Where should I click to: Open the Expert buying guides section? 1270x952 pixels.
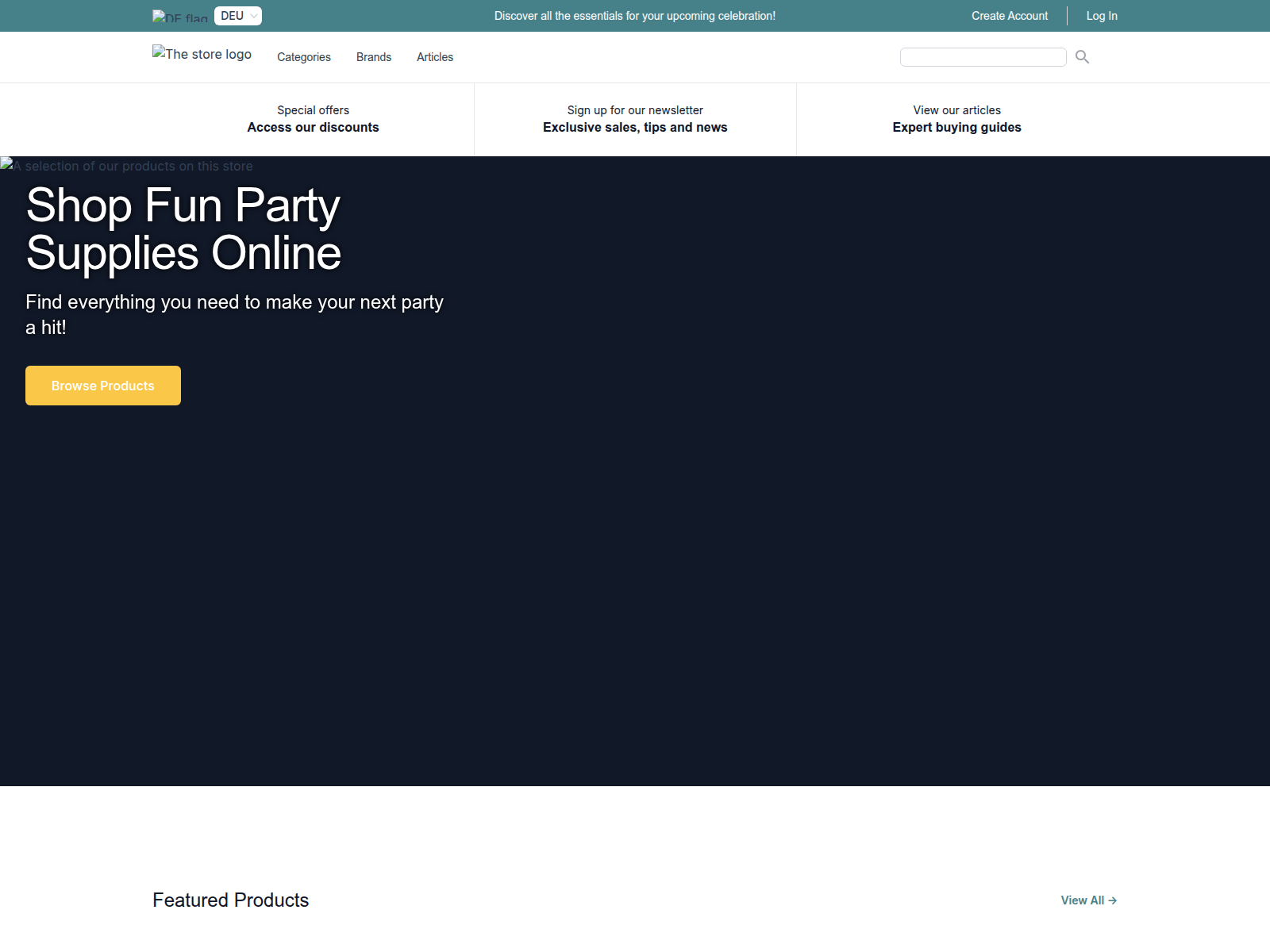[x=956, y=119]
